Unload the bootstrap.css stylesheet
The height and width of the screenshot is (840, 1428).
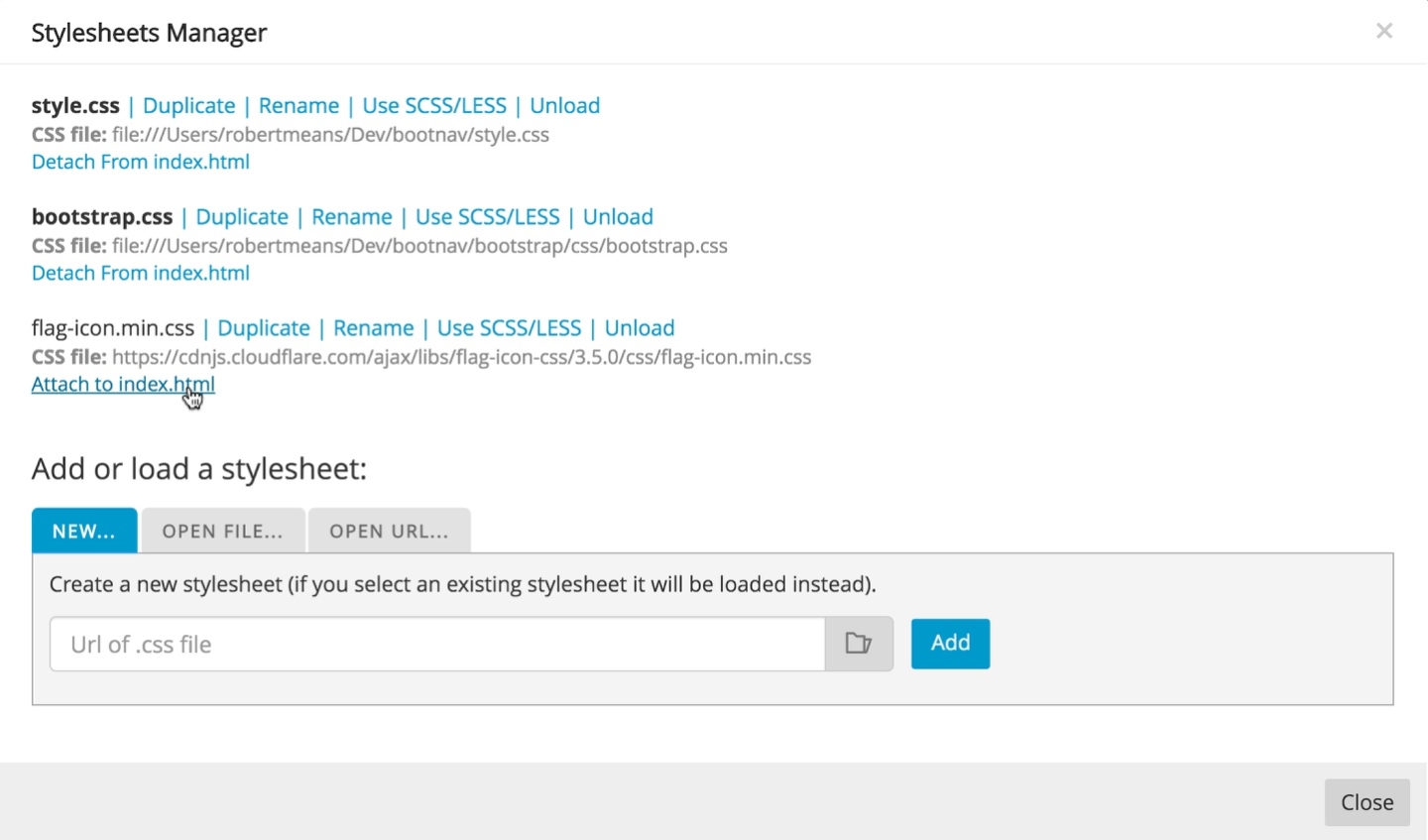[x=617, y=216]
